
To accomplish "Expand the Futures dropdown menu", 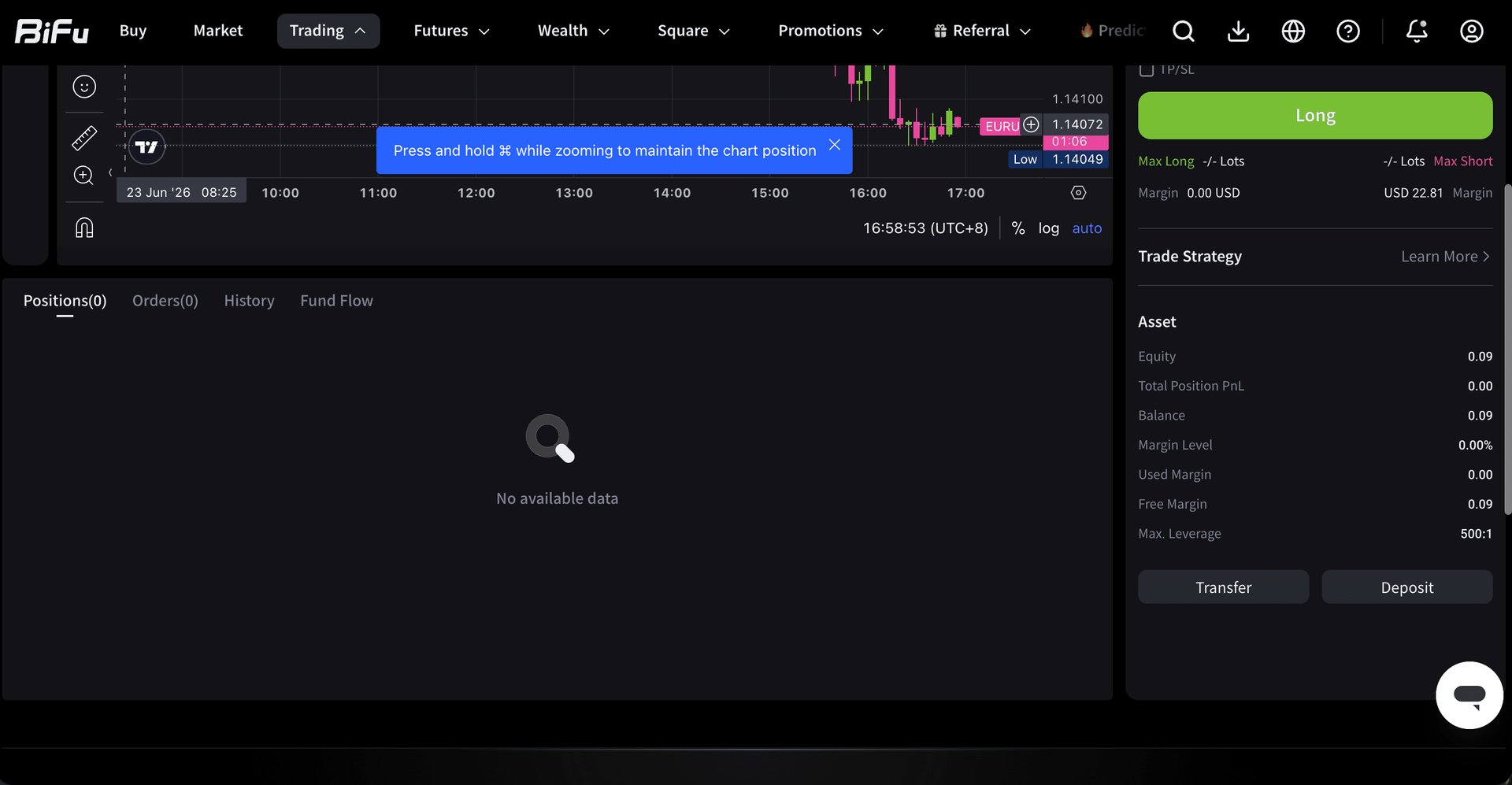I will (x=451, y=31).
